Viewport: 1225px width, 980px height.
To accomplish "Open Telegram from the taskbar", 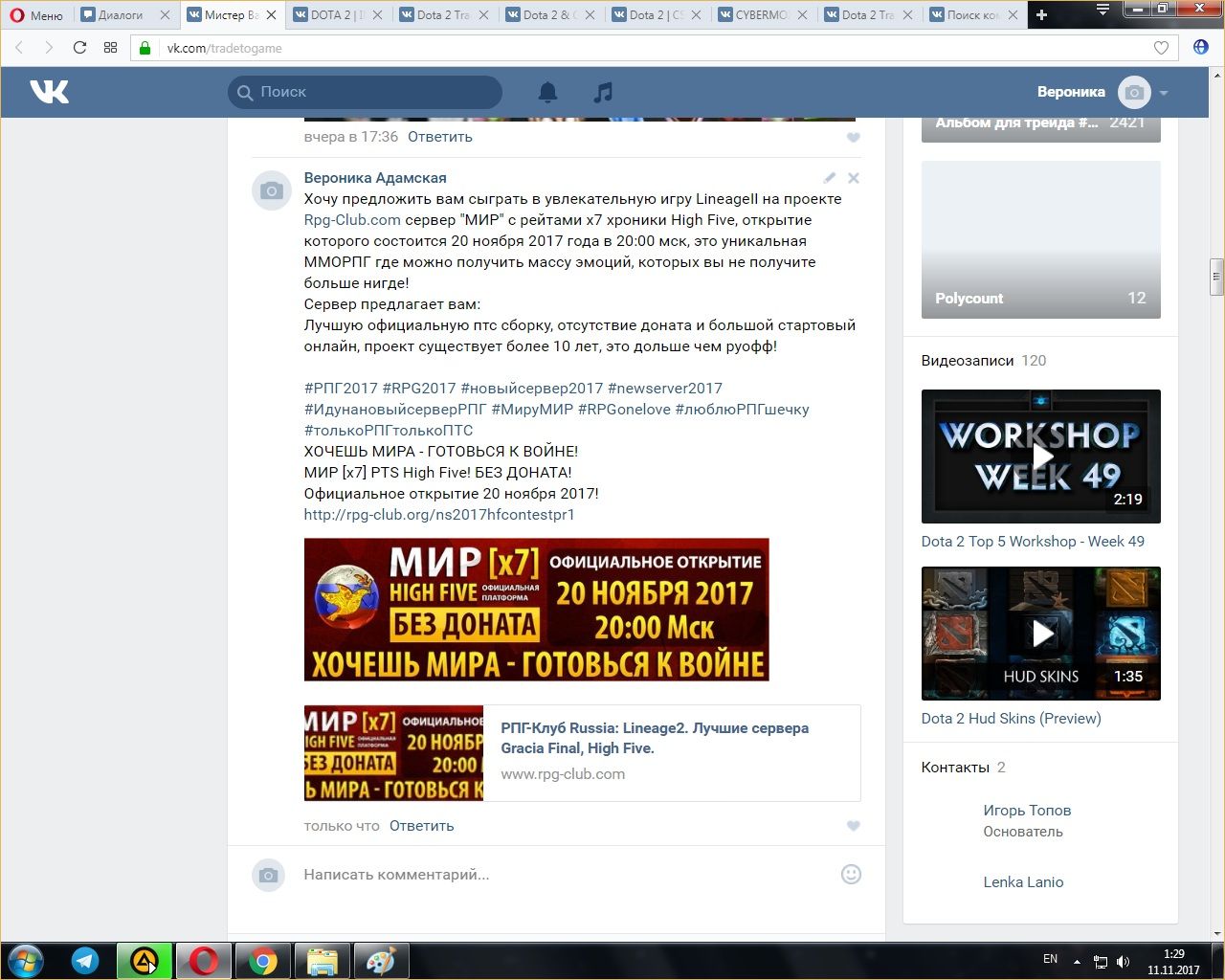I will 85,960.
